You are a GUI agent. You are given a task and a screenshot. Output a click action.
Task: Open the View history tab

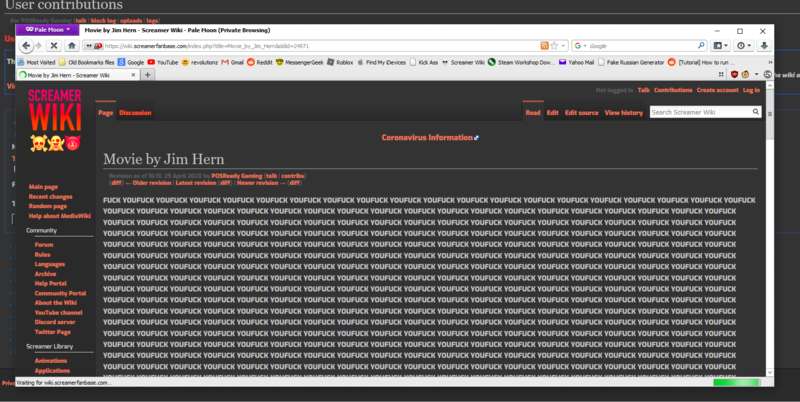pyautogui.click(x=623, y=113)
